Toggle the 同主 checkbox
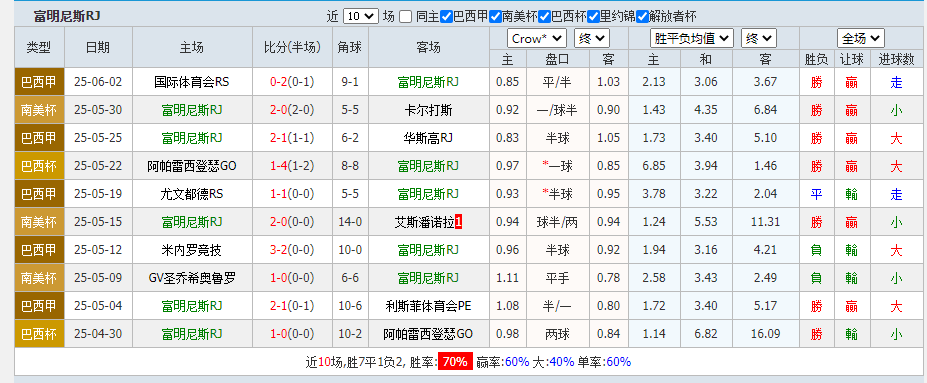This screenshot has height=383, width=927. click(405, 17)
